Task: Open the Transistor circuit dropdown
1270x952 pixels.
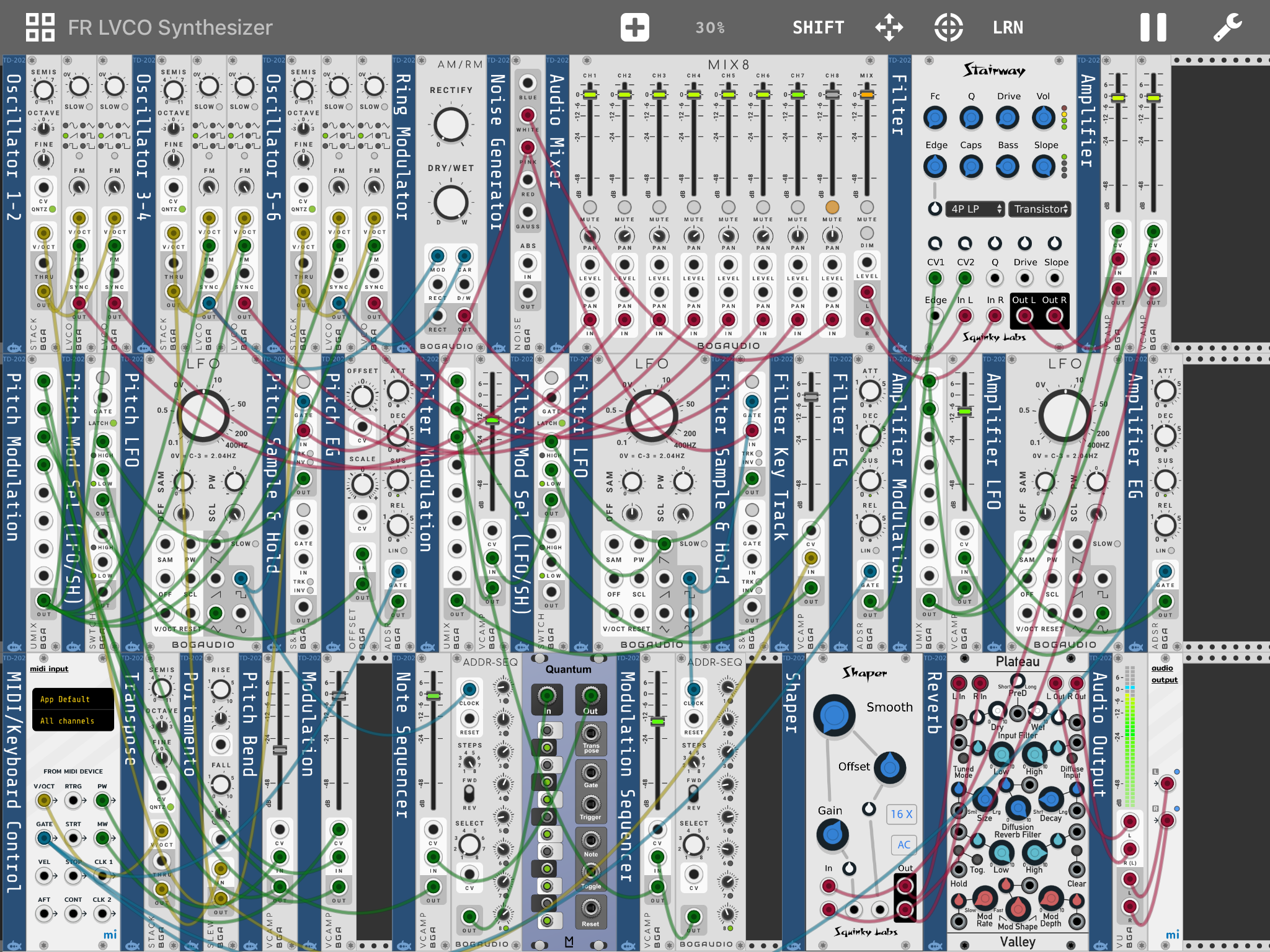Action: tap(1039, 209)
